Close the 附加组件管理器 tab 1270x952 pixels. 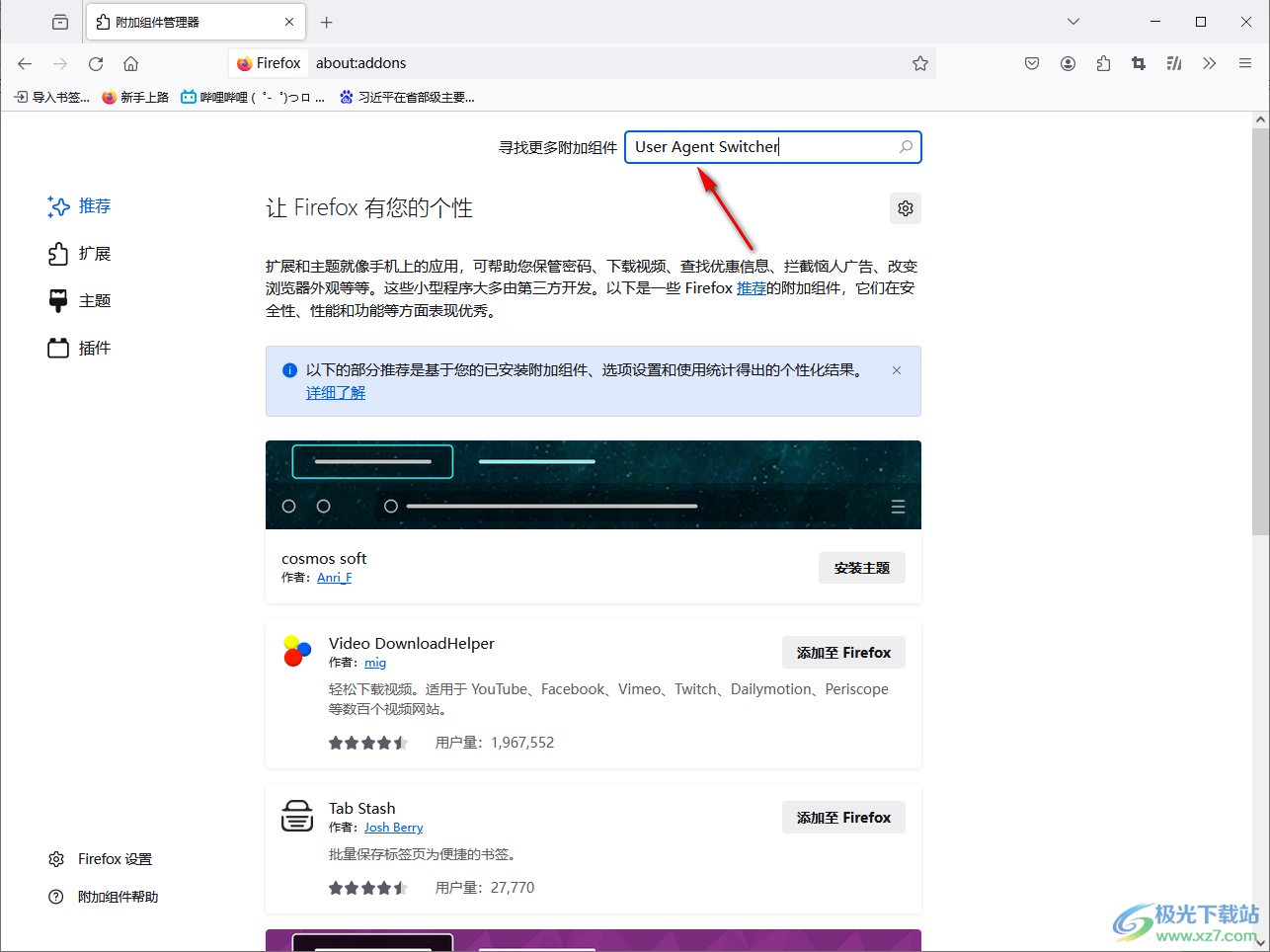pyautogui.click(x=289, y=22)
